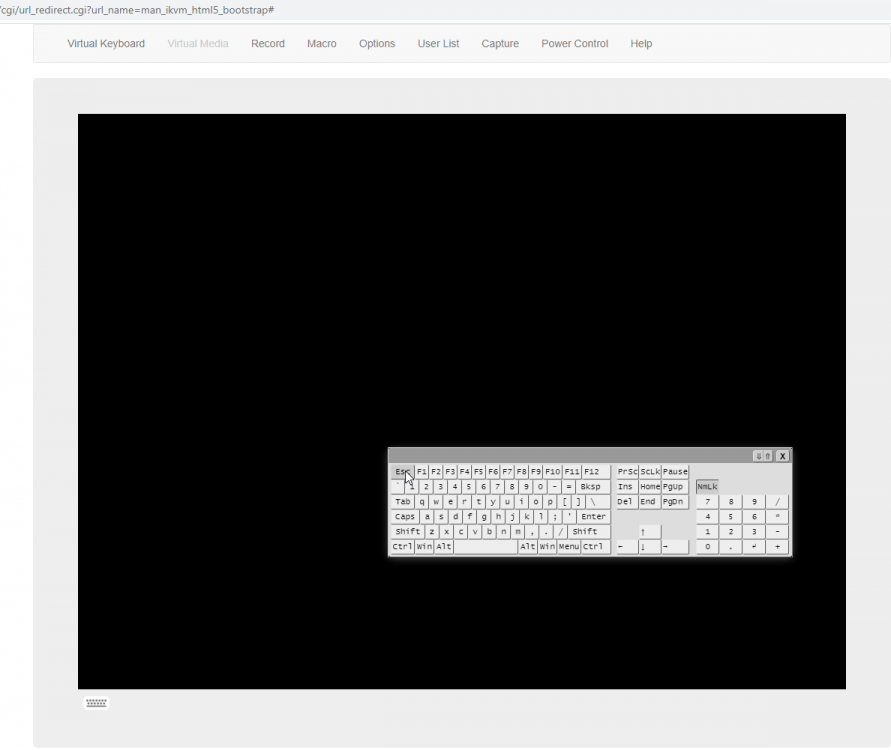Screen dimensions: 891x750
Task: Click the PgDn key
Action: pos(675,502)
